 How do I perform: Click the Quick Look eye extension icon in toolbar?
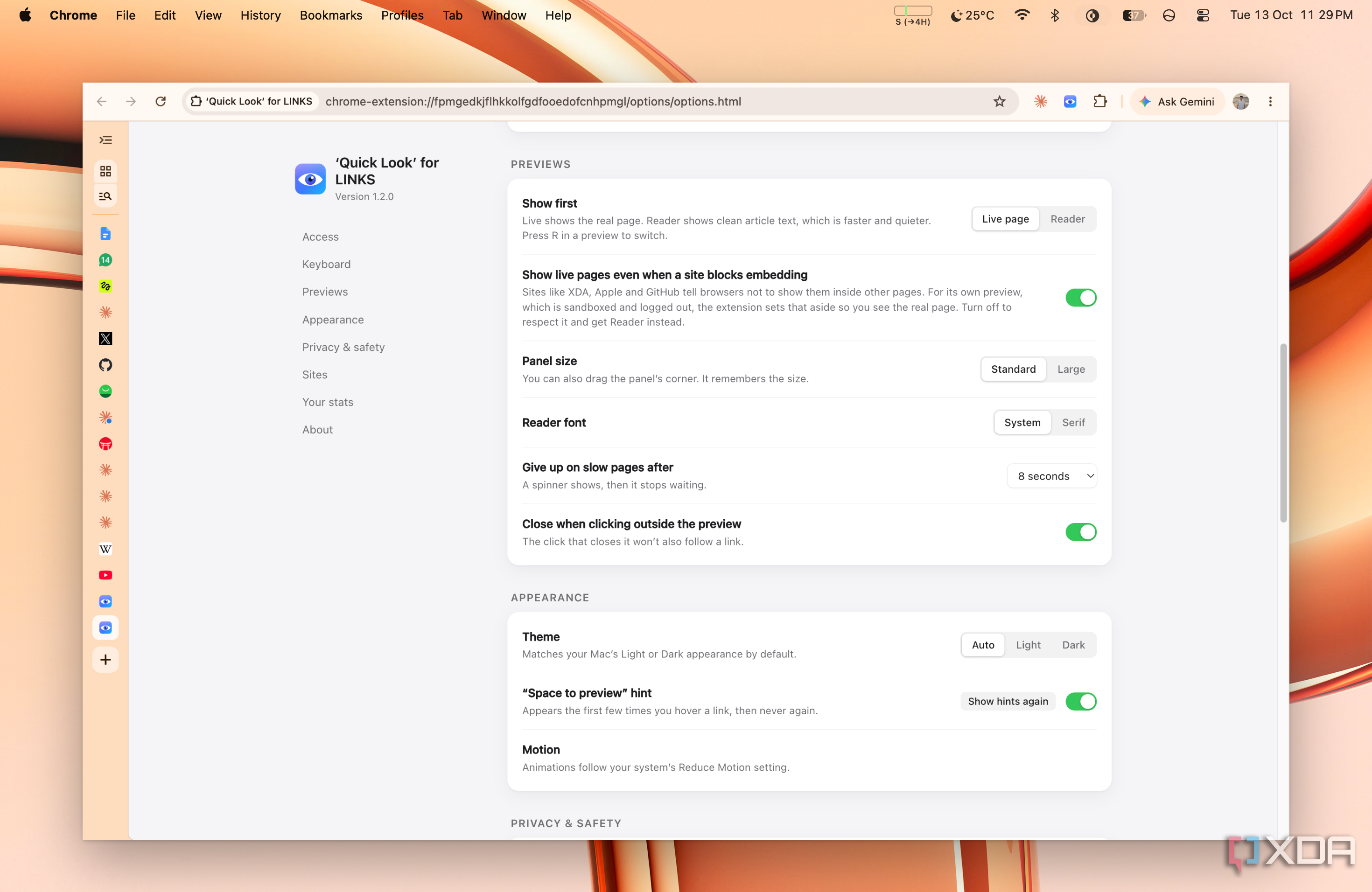click(1070, 101)
